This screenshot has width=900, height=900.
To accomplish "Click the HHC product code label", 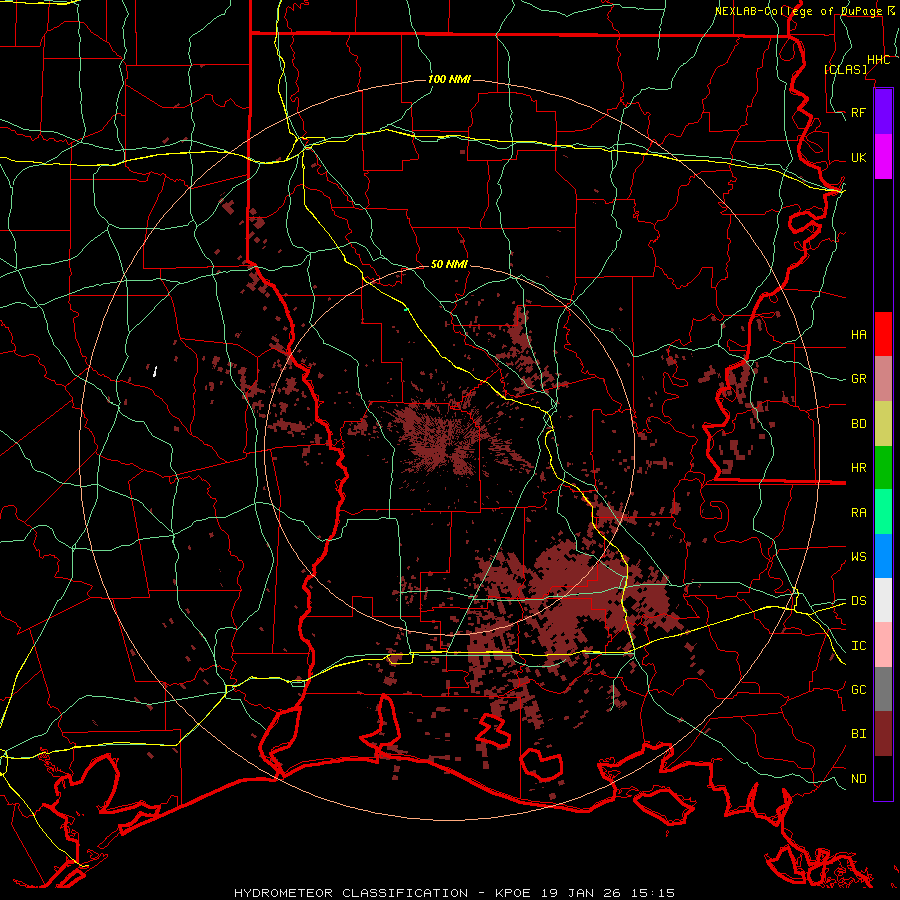I will (x=879, y=60).
